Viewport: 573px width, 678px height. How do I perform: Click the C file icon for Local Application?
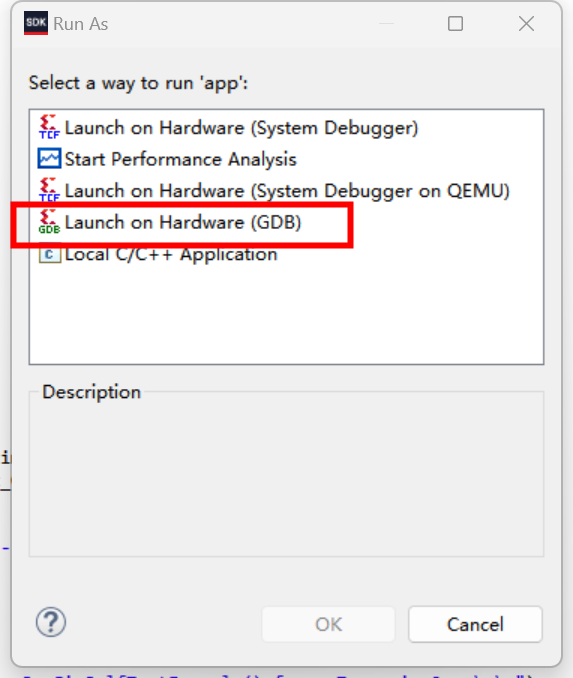click(x=49, y=254)
